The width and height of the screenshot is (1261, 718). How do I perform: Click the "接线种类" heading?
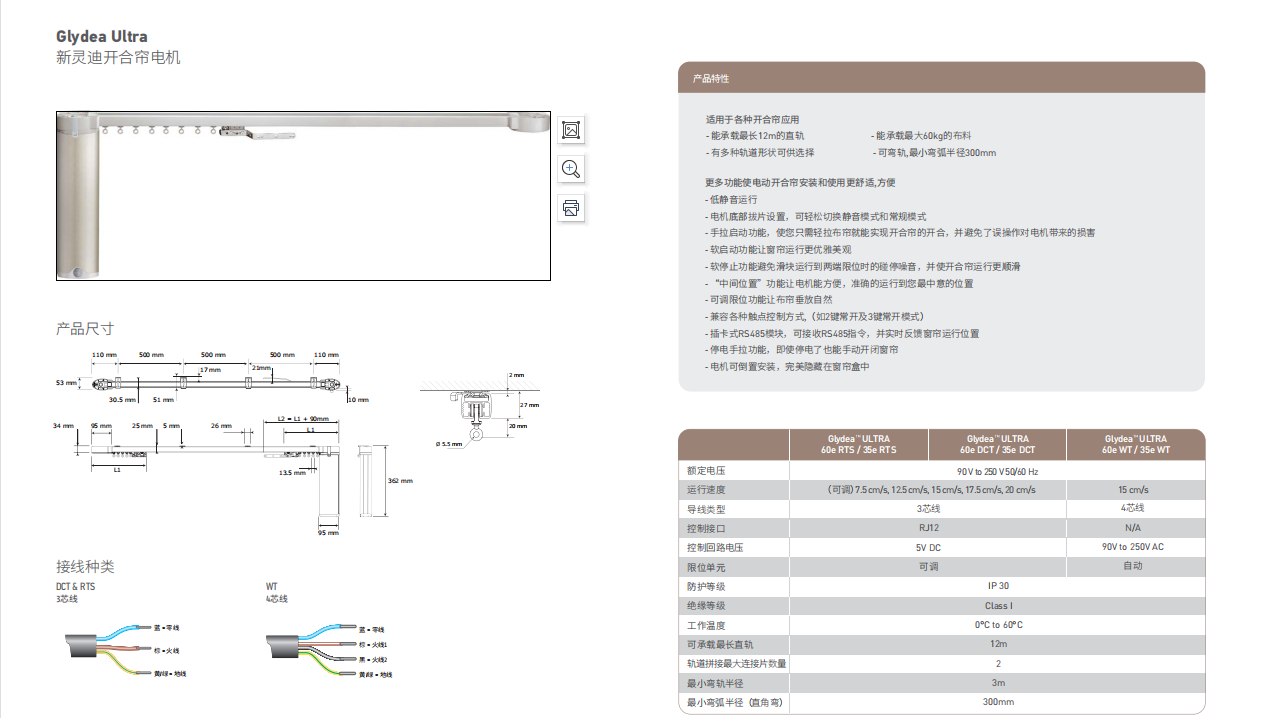85,567
